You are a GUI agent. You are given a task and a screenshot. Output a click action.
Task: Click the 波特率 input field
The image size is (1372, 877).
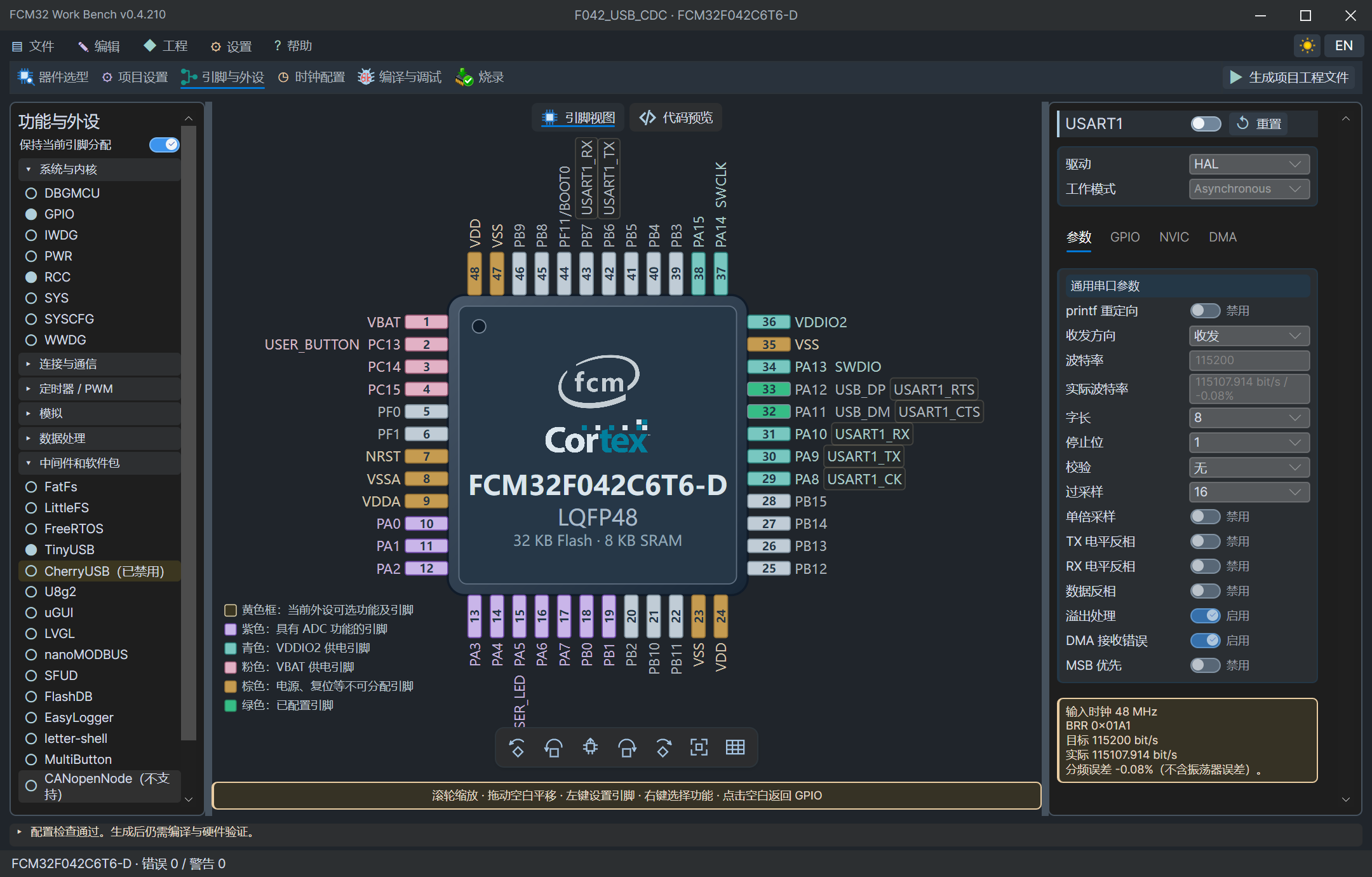[x=1249, y=360]
